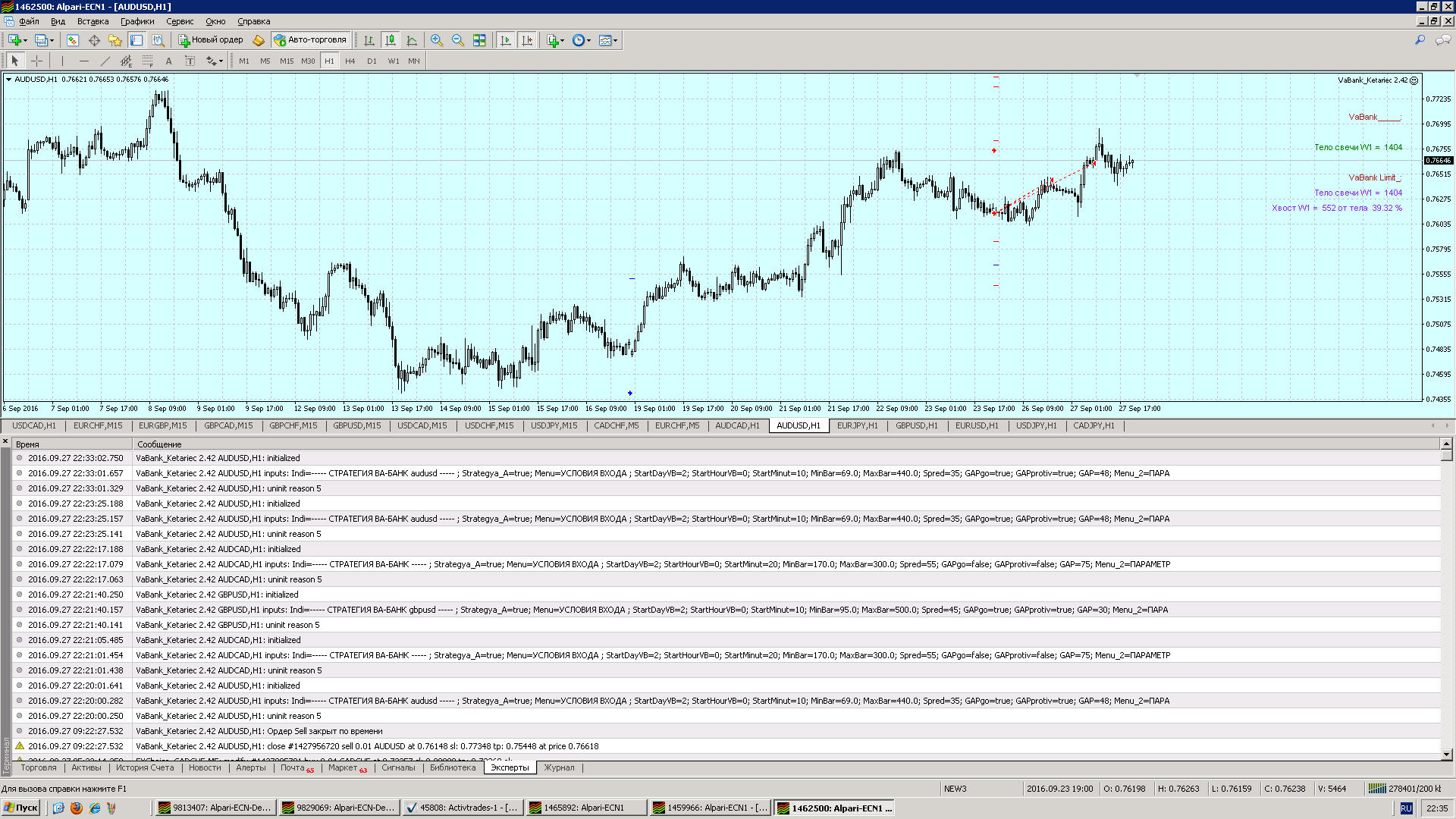Toggle the Data Window crosshair icon

click(94, 40)
